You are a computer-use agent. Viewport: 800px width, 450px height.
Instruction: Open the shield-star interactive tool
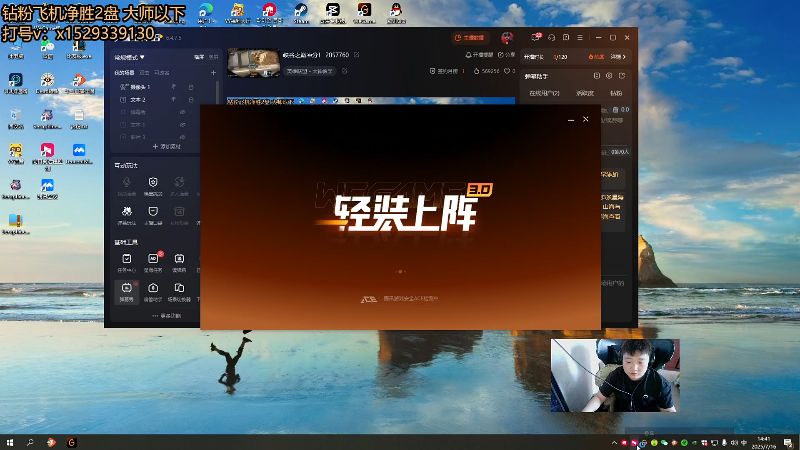(153, 186)
